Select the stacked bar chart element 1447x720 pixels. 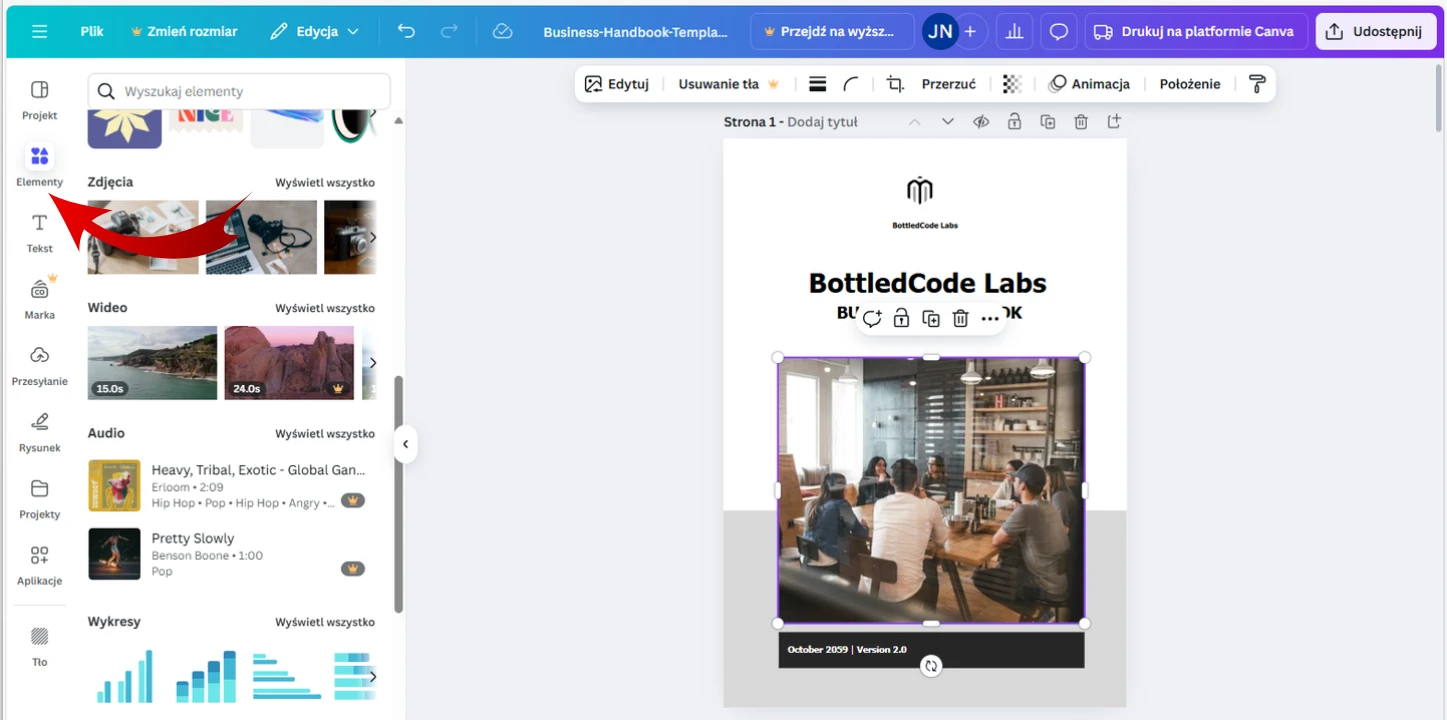(206, 677)
